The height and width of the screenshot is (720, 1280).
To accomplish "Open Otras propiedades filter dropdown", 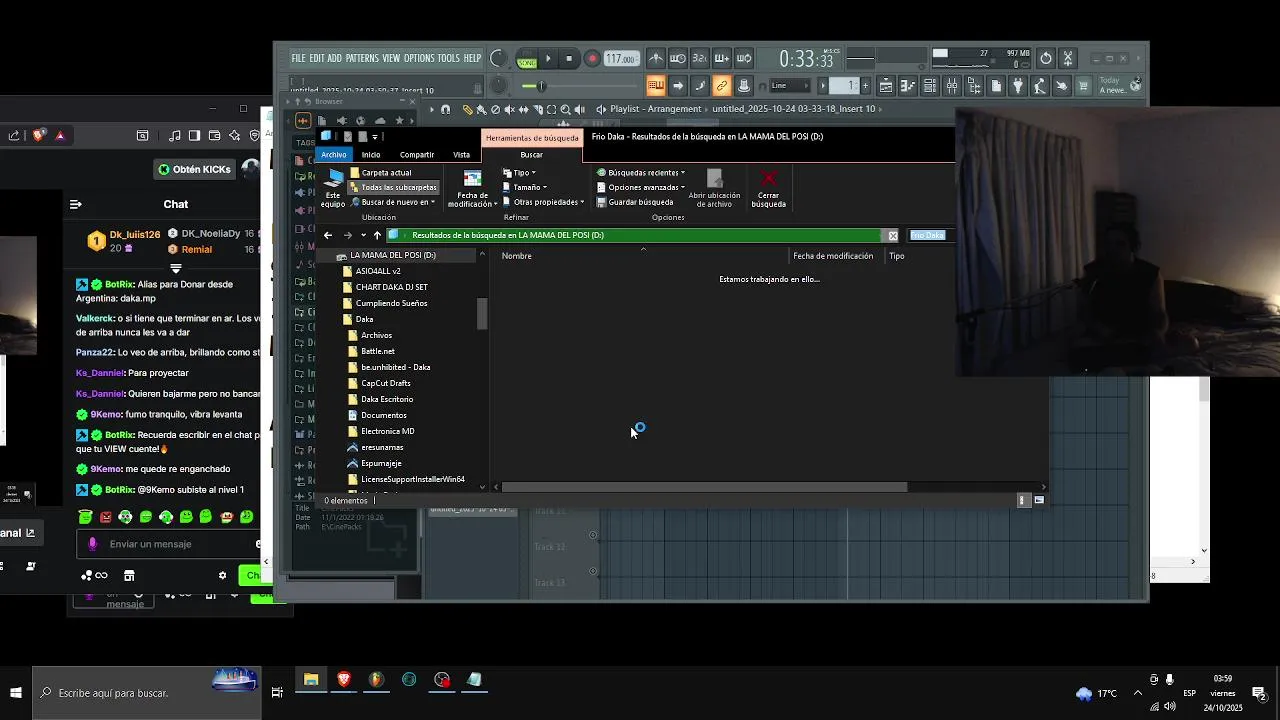I will point(543,202).
